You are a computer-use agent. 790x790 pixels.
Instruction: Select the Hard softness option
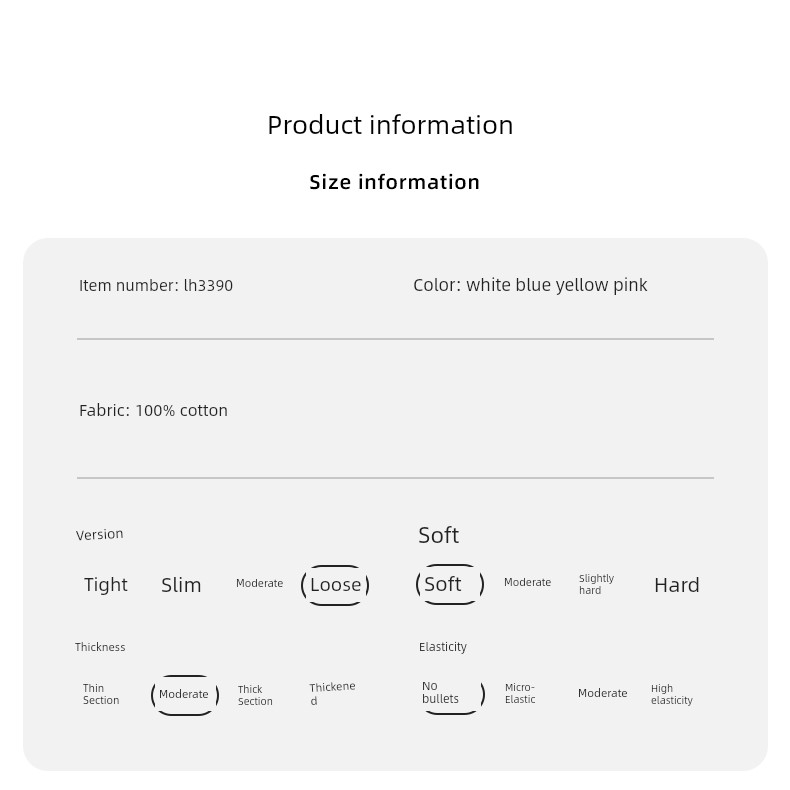[x=677, y=585]
